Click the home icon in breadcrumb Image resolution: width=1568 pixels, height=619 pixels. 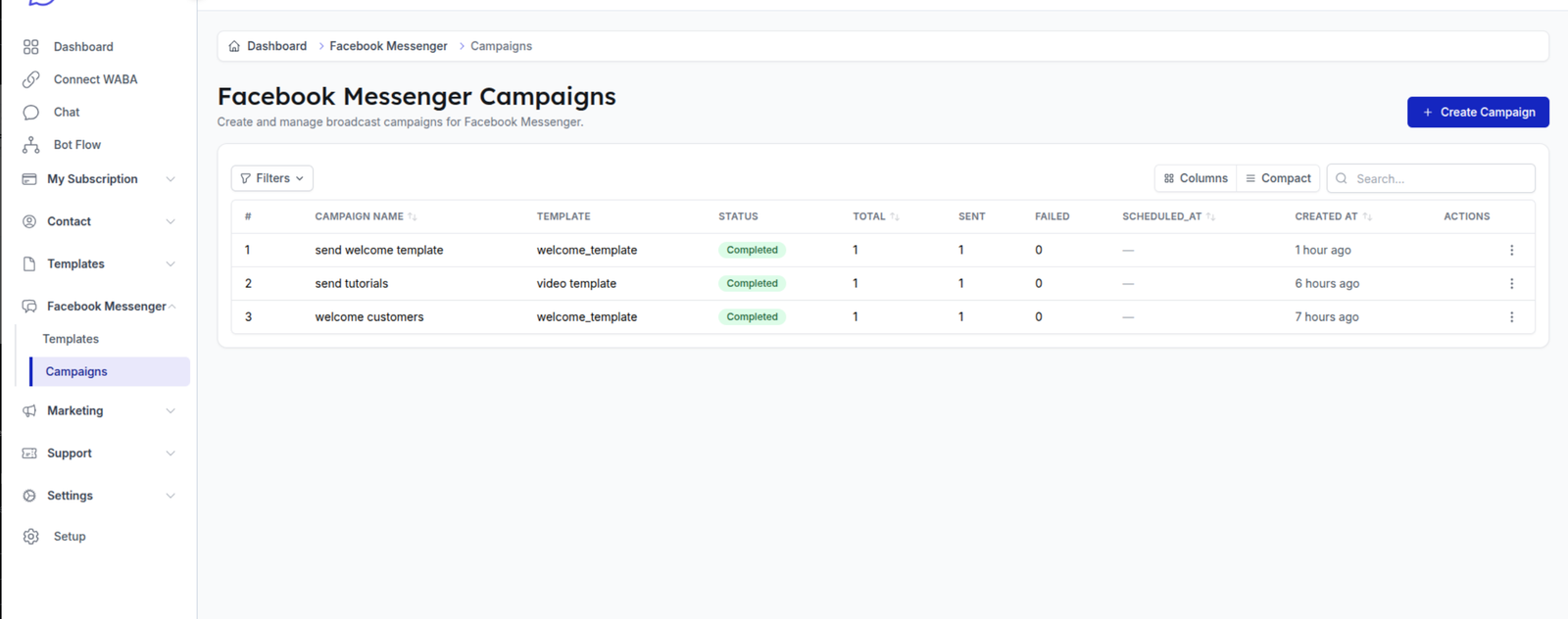pyautogui.click(x=234, y=46)
